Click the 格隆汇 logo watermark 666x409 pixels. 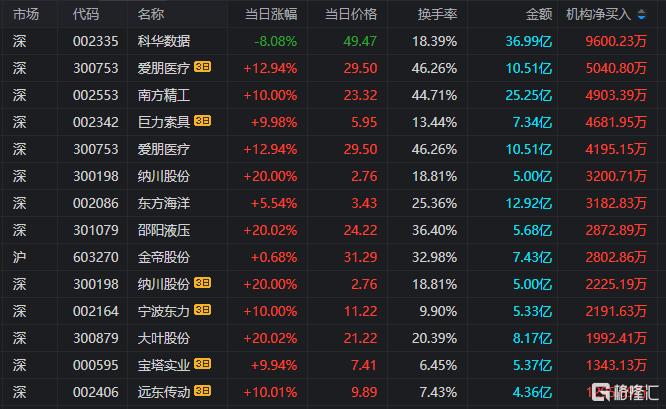pos(626,392)
